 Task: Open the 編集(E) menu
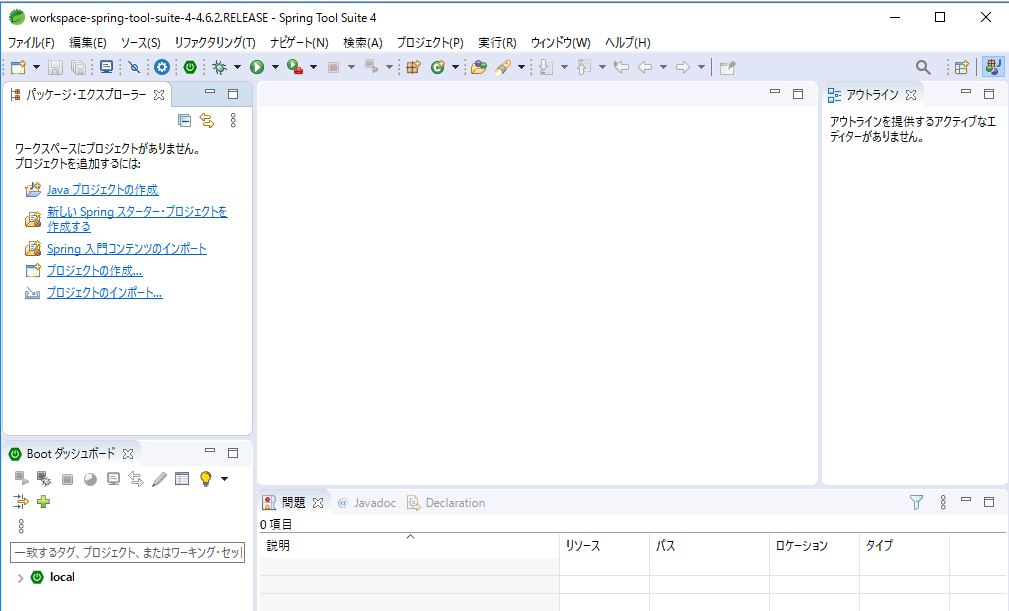point(88,42)
